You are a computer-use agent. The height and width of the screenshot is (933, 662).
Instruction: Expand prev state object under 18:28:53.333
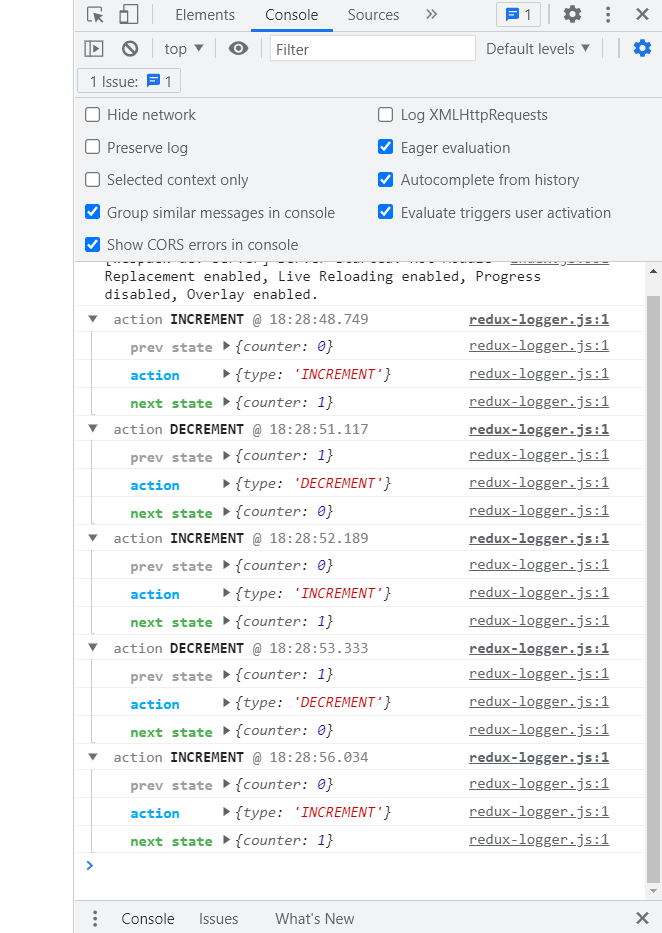pos(226,675)
